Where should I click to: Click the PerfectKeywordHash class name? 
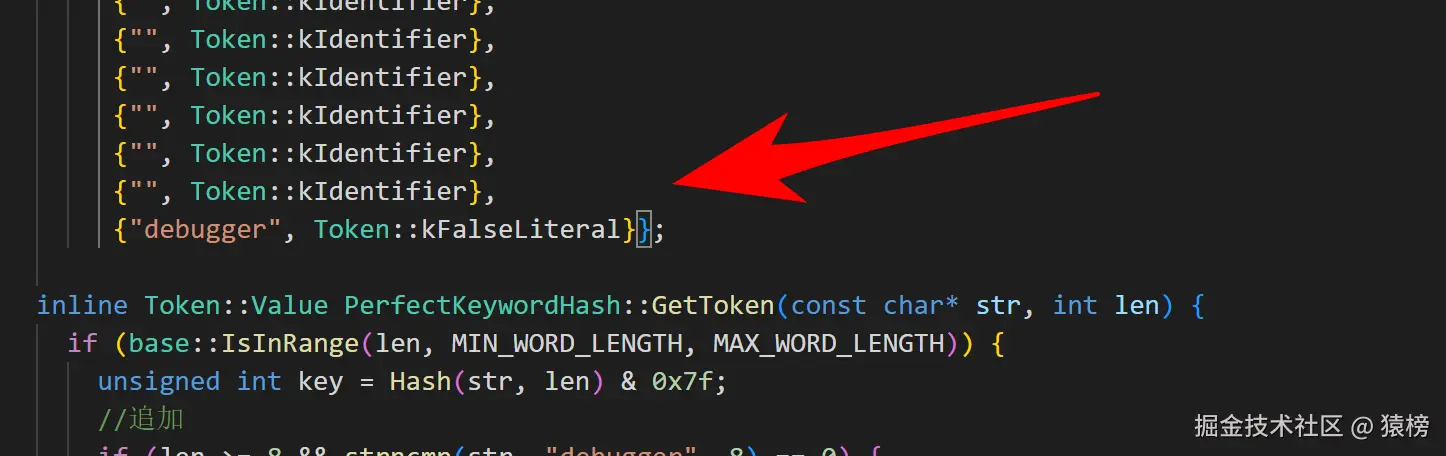(483, 306)
